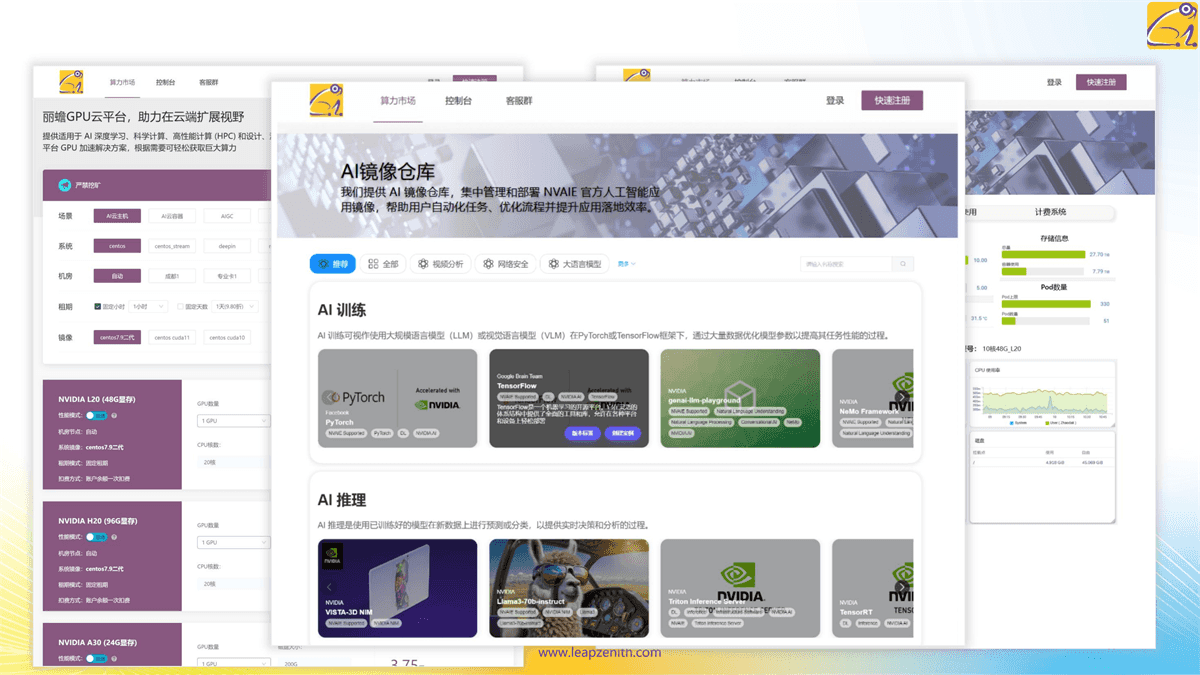Click the NVIDIA badge on VISTA-3D NIM card
Image resolution: width=1200 pixels, height=675 pixels.
333,555
